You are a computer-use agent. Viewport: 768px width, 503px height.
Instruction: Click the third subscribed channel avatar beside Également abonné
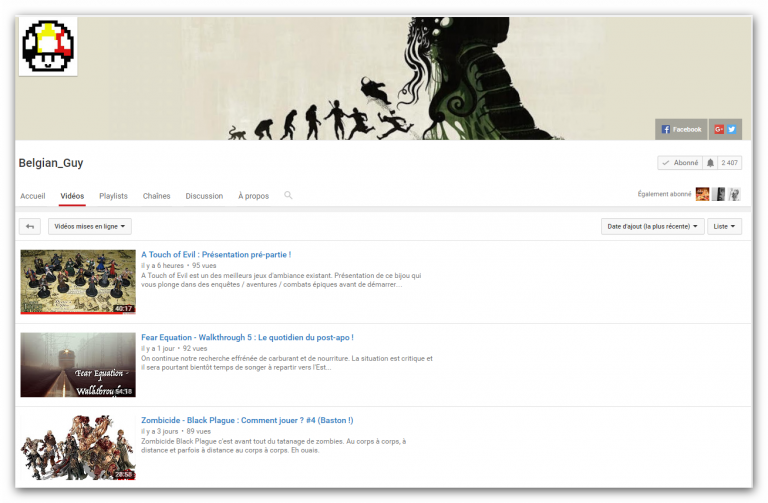734,194
